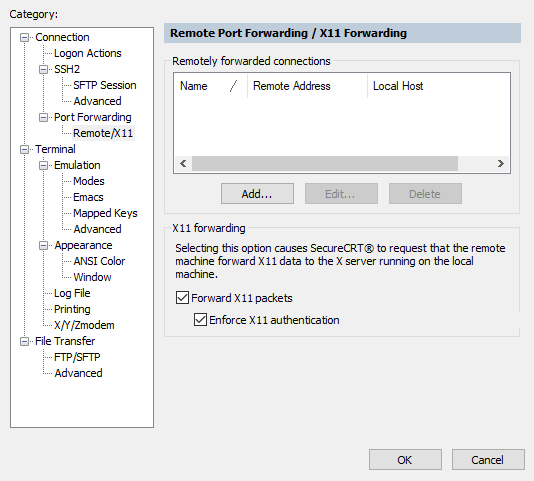Click right arrow of list scrollbar
This screenshot has height=481, width=534.
coord(500,164)
